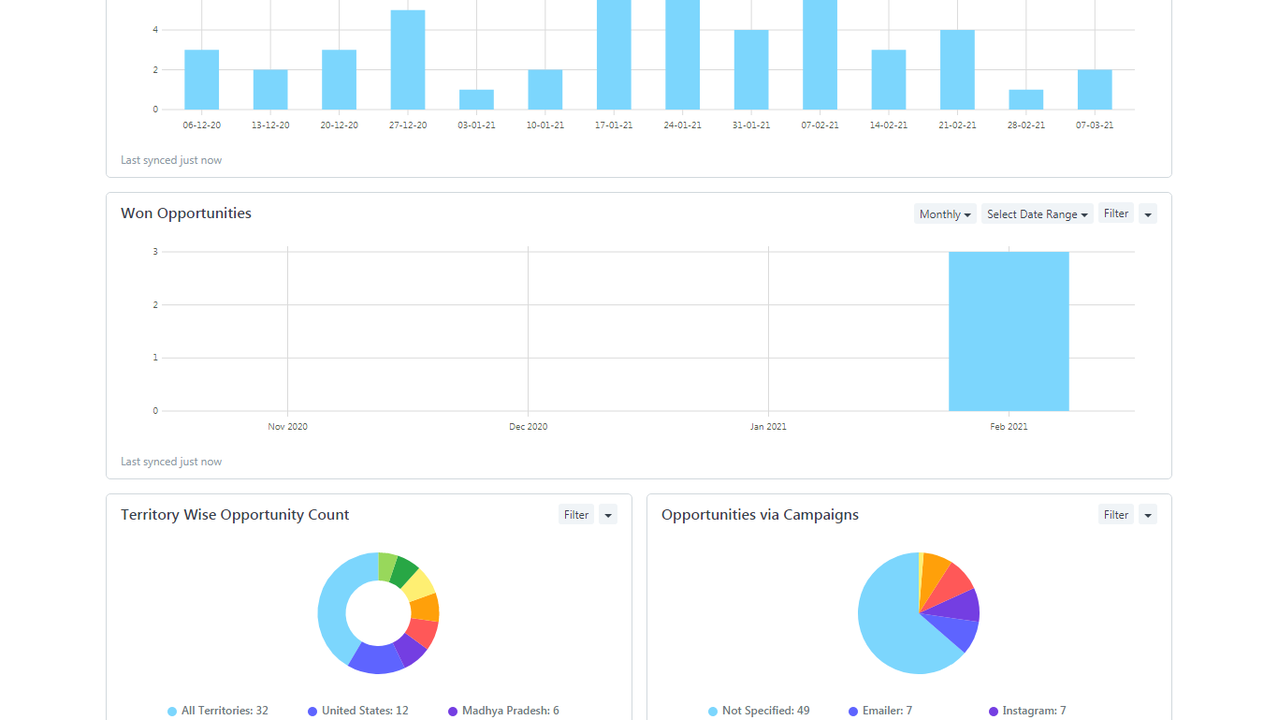This screenshot has height=720, width=1278.
Task: Select the Madhya Pradesh: 6 legend item
Action: point(503,711)
